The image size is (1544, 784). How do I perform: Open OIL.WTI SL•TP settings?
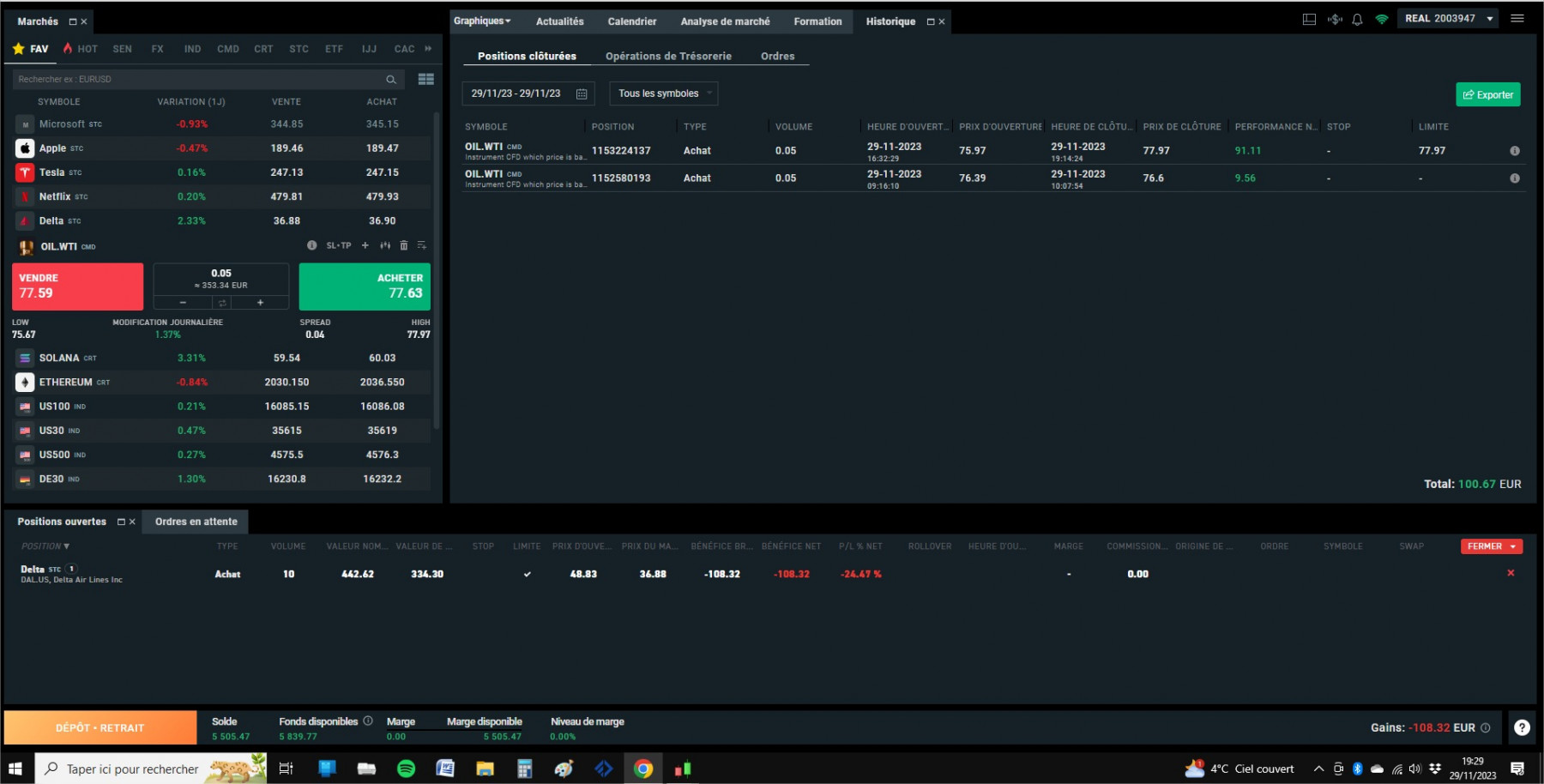(339, 245)
